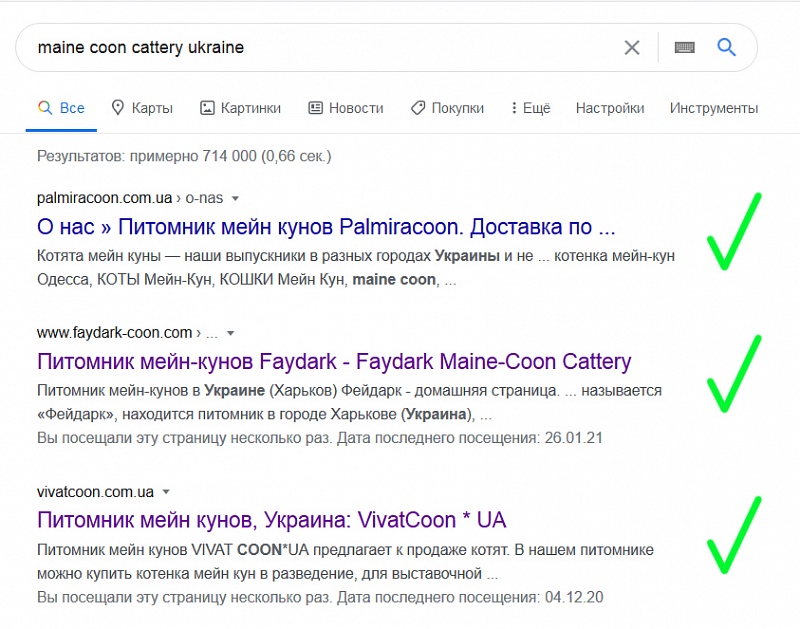Click the snippet mentioning 'Котята мейн куны'

[356, 268]
